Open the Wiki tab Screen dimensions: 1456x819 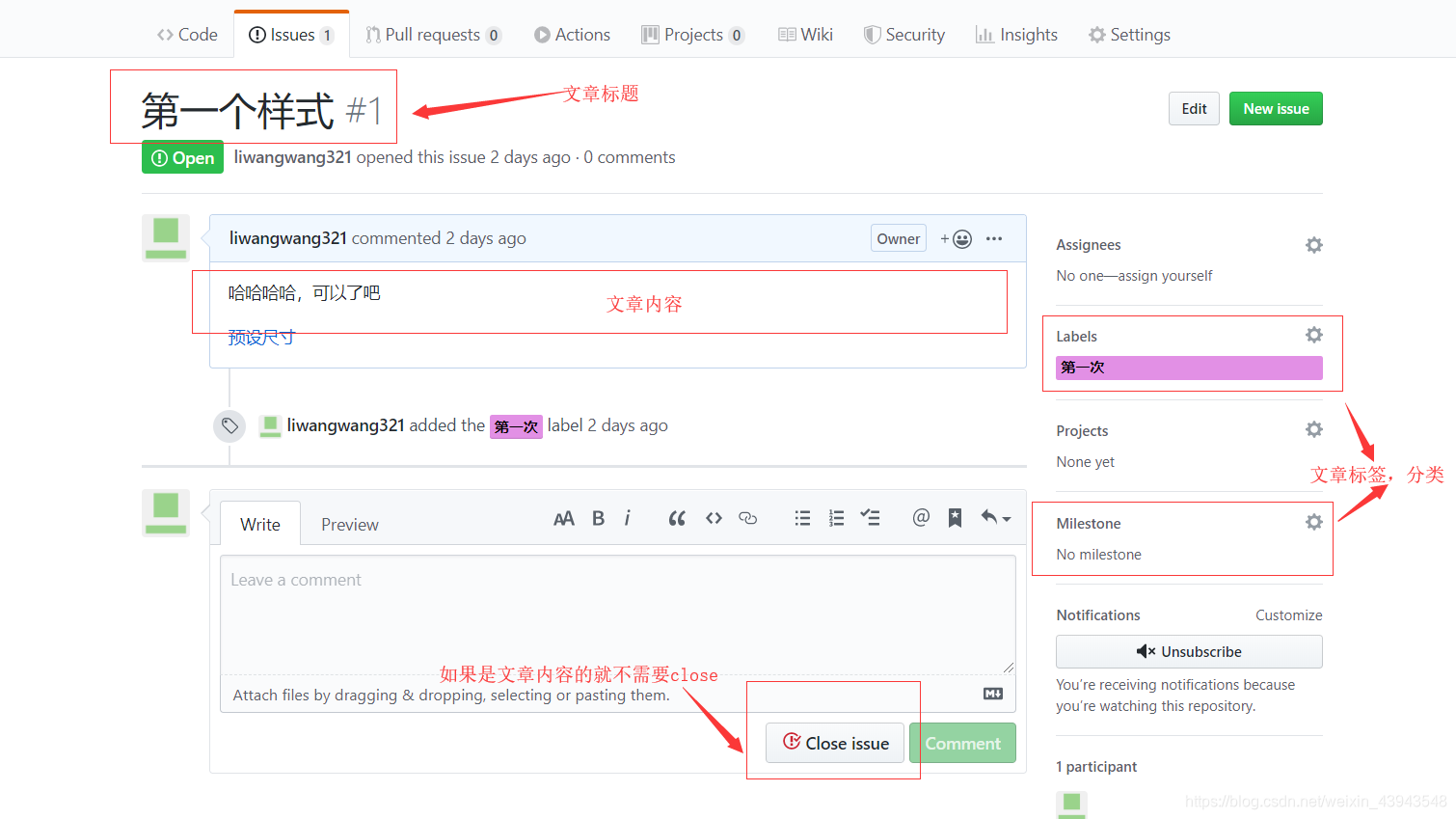click(x=805, y=35)
